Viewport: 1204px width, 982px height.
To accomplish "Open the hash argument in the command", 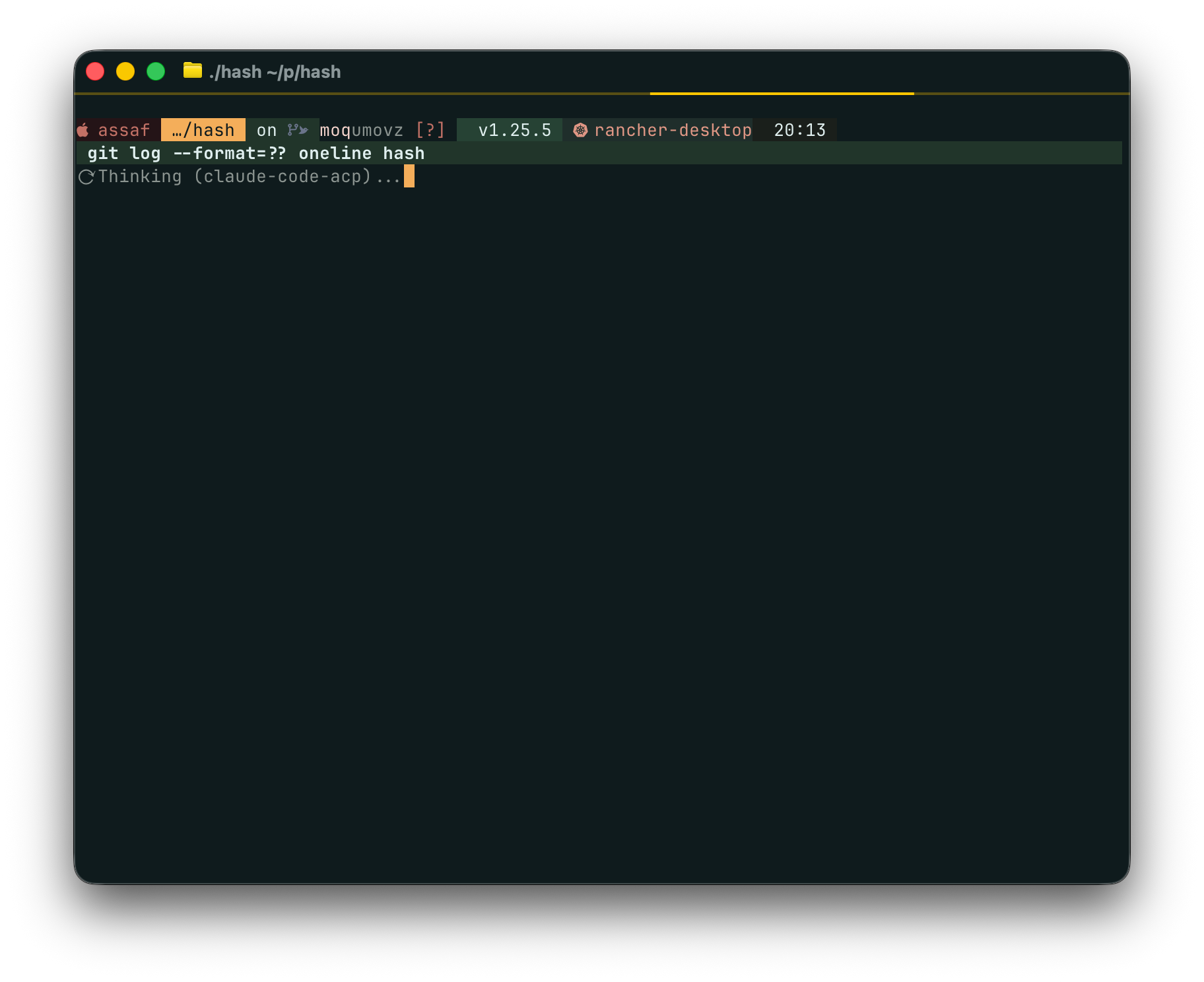I will (x=404, y=153).
